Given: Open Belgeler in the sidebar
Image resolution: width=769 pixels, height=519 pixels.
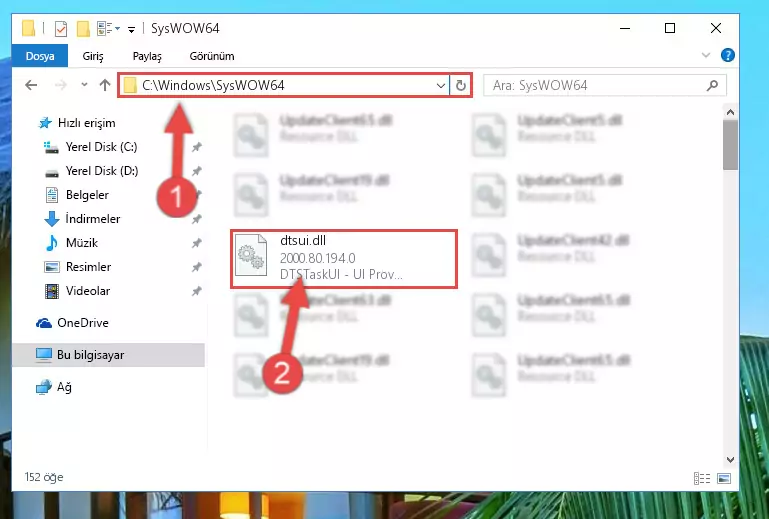Looking at the screenshot, I should (87, 195).
